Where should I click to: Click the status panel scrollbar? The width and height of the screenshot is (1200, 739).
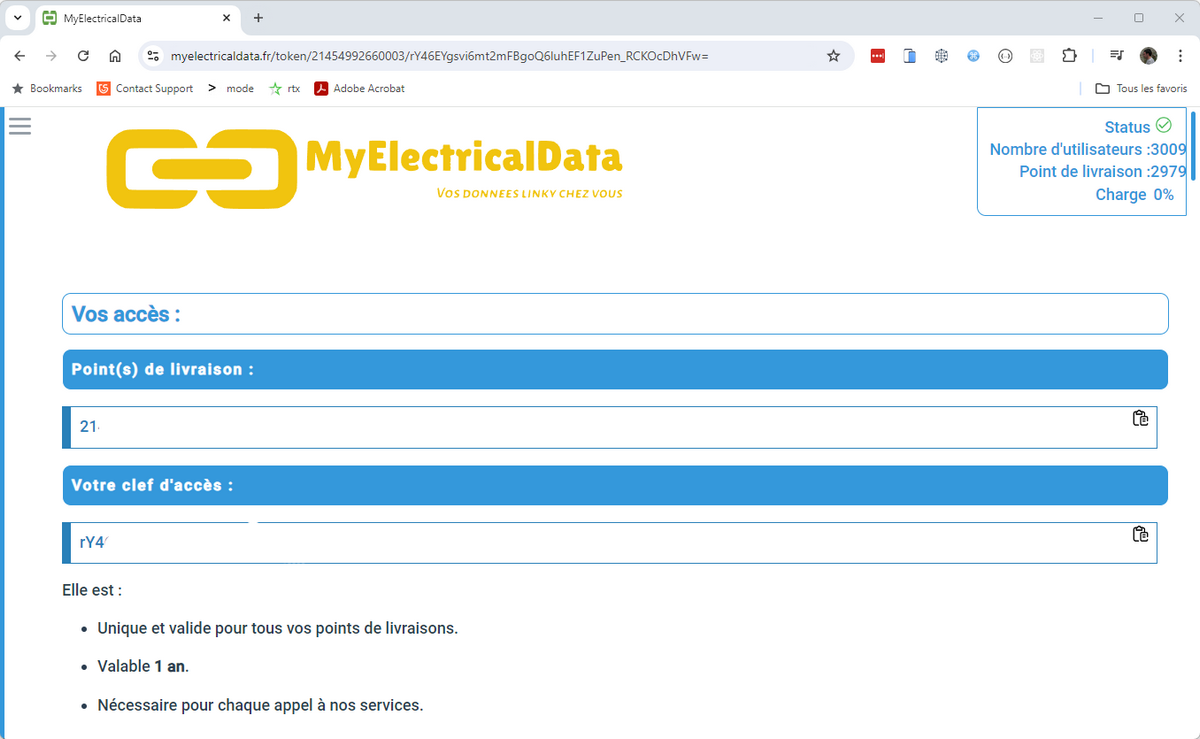coord(1193,146)
